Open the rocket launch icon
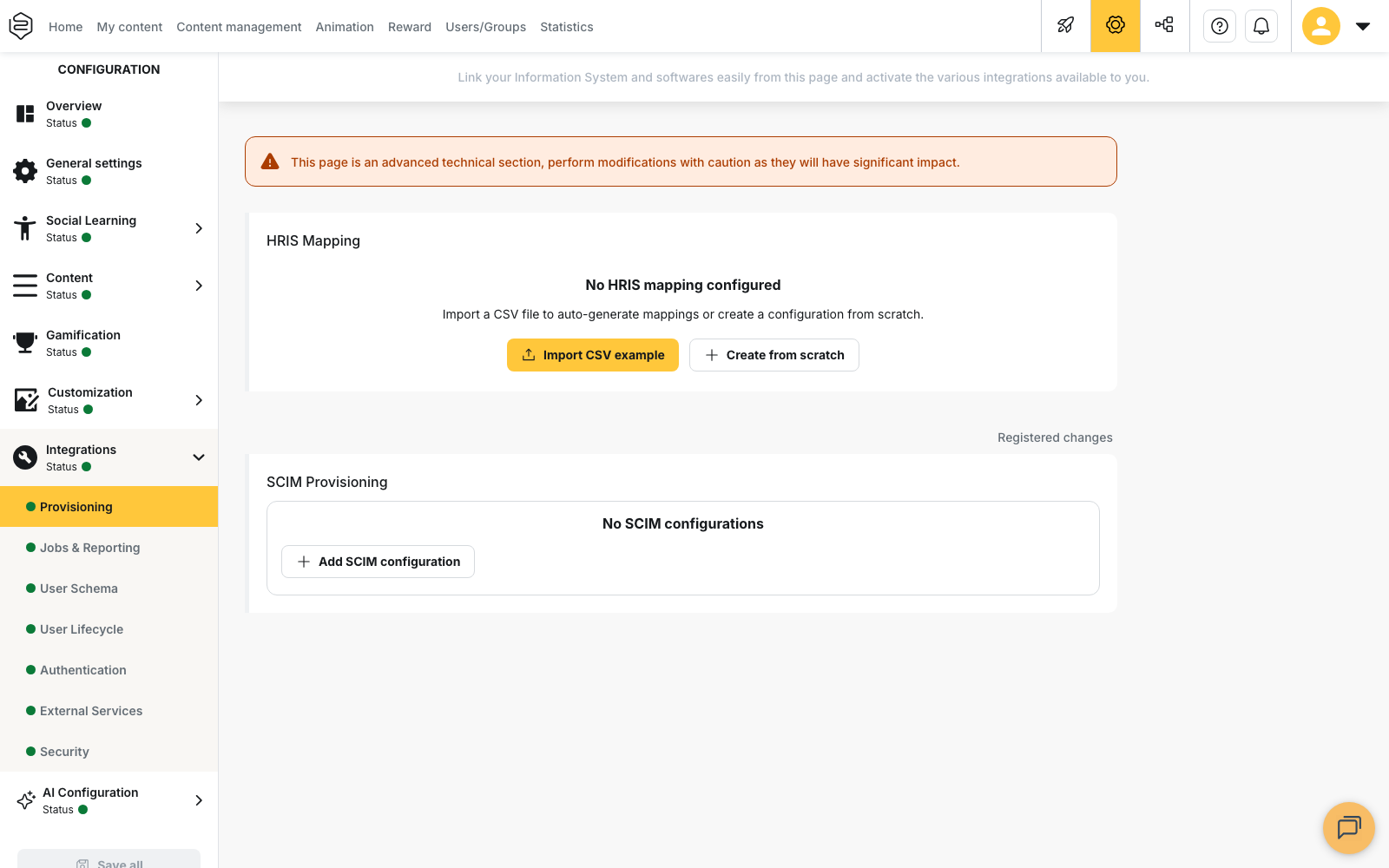This screenshot has width=1389, height=868. click(1066, 26)
